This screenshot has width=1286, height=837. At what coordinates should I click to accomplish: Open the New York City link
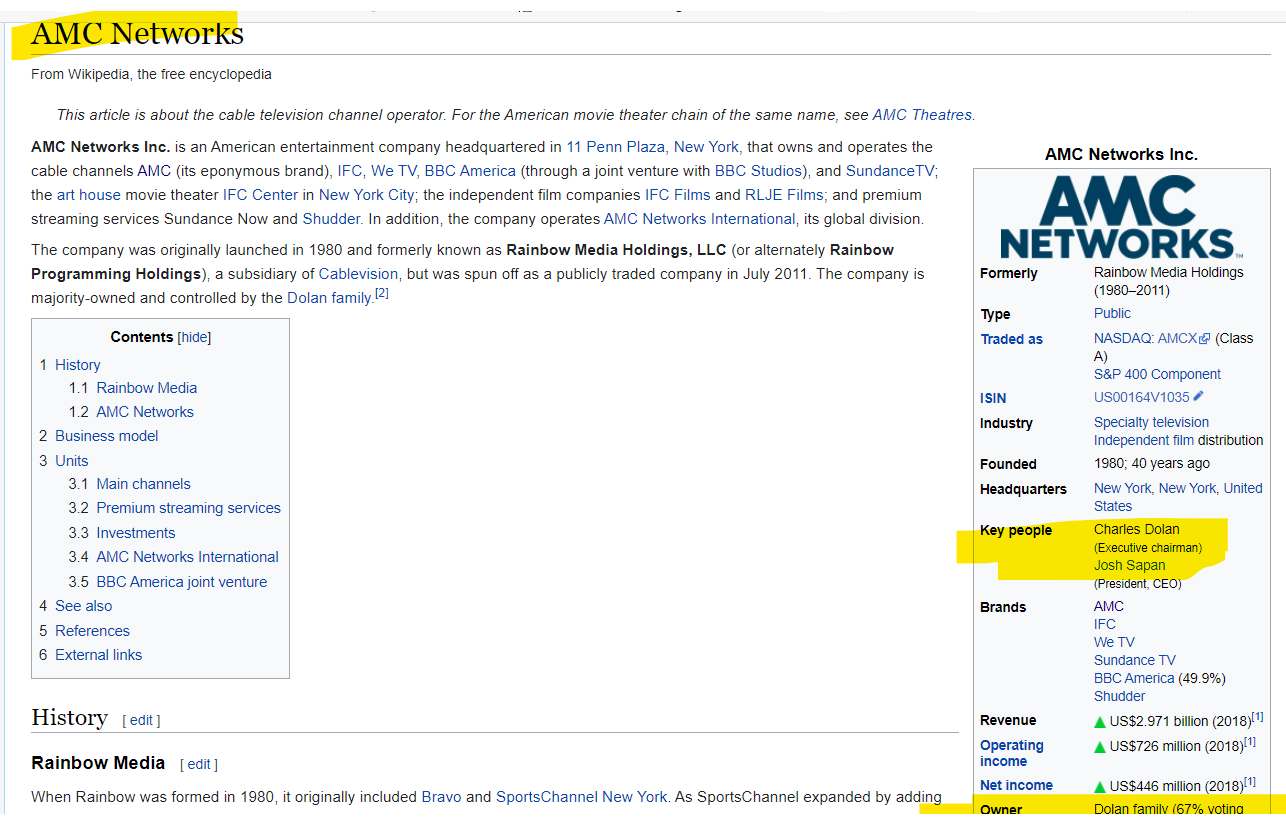pos(367,195)
